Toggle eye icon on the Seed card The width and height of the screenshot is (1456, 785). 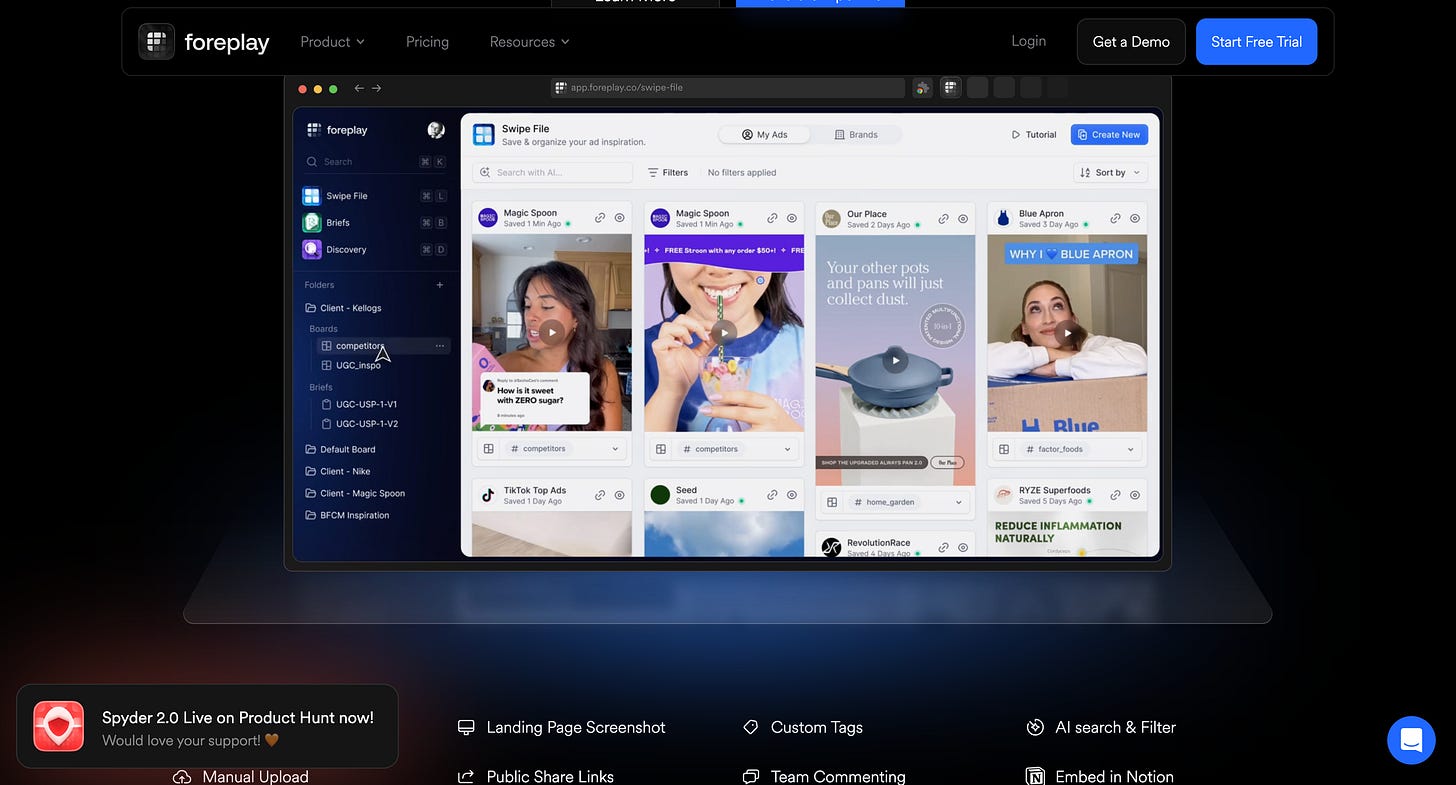(x=792, y=495)
